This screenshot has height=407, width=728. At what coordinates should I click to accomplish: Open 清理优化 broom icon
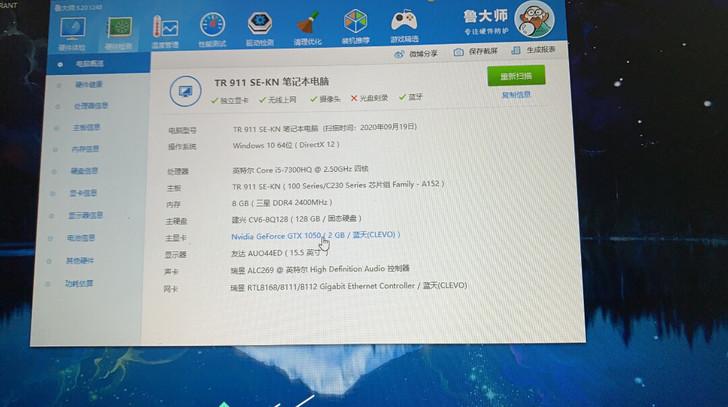307,22
